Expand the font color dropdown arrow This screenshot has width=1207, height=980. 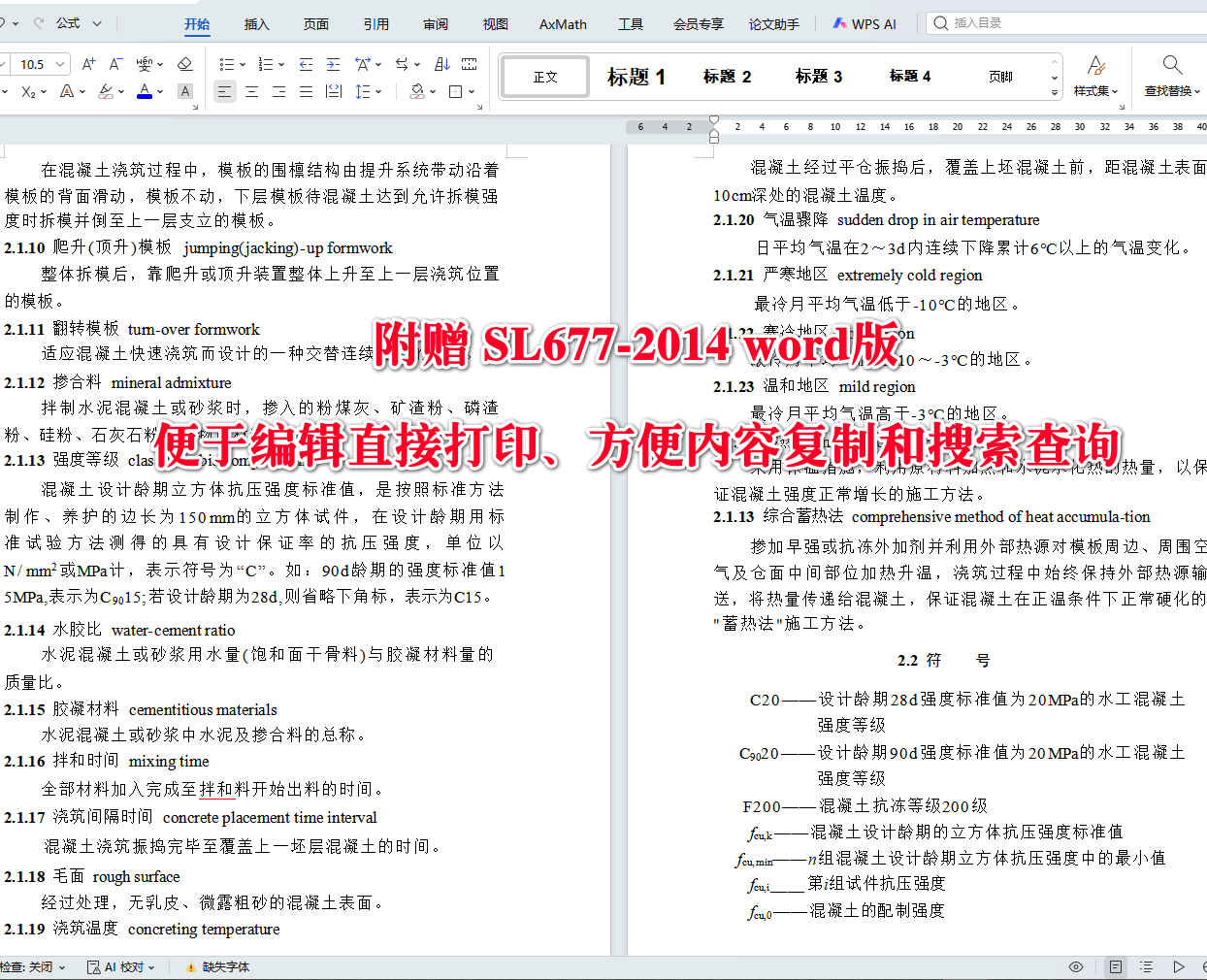pyautogui.click(x=160, y=92)
